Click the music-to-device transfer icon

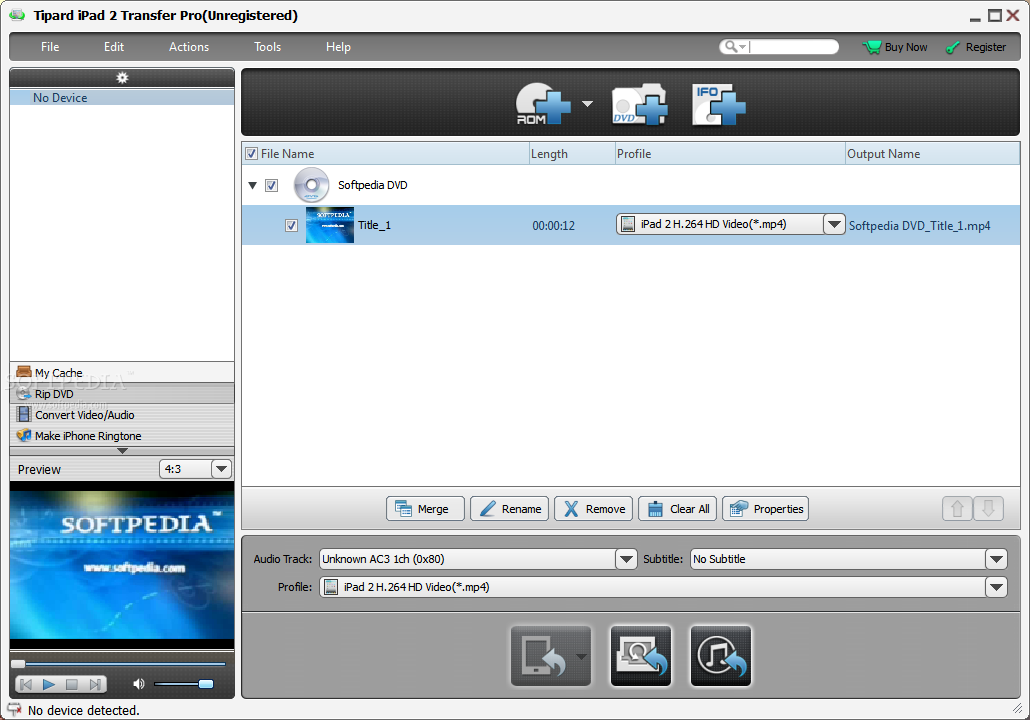(x=721, y=656)
